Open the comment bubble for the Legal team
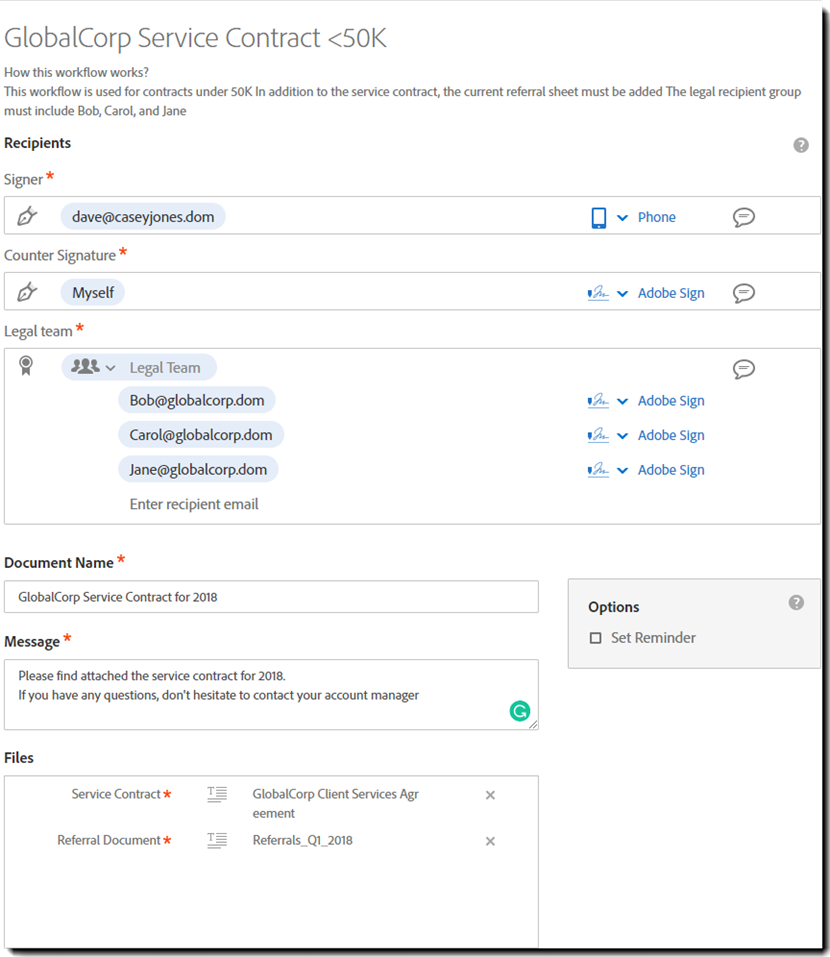Image resolution: width=830 pixels, height=957 pixels. point(744,369)
